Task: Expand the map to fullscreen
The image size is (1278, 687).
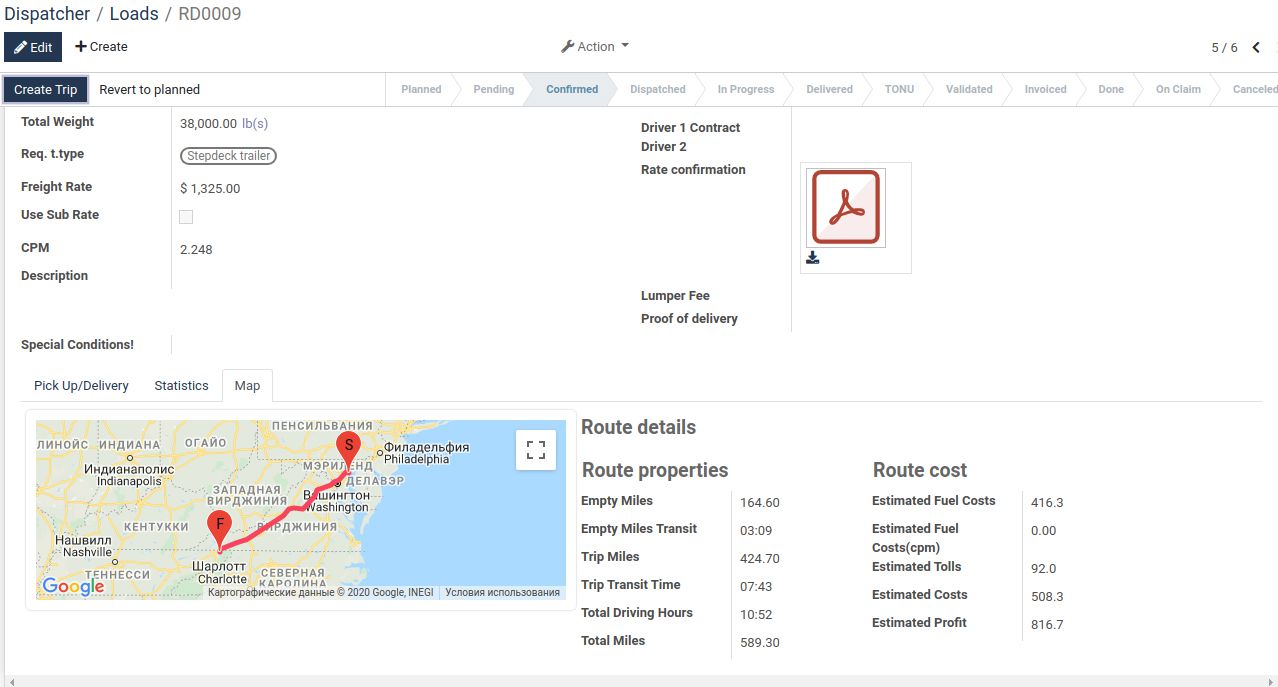Action: tap(536, 450)
